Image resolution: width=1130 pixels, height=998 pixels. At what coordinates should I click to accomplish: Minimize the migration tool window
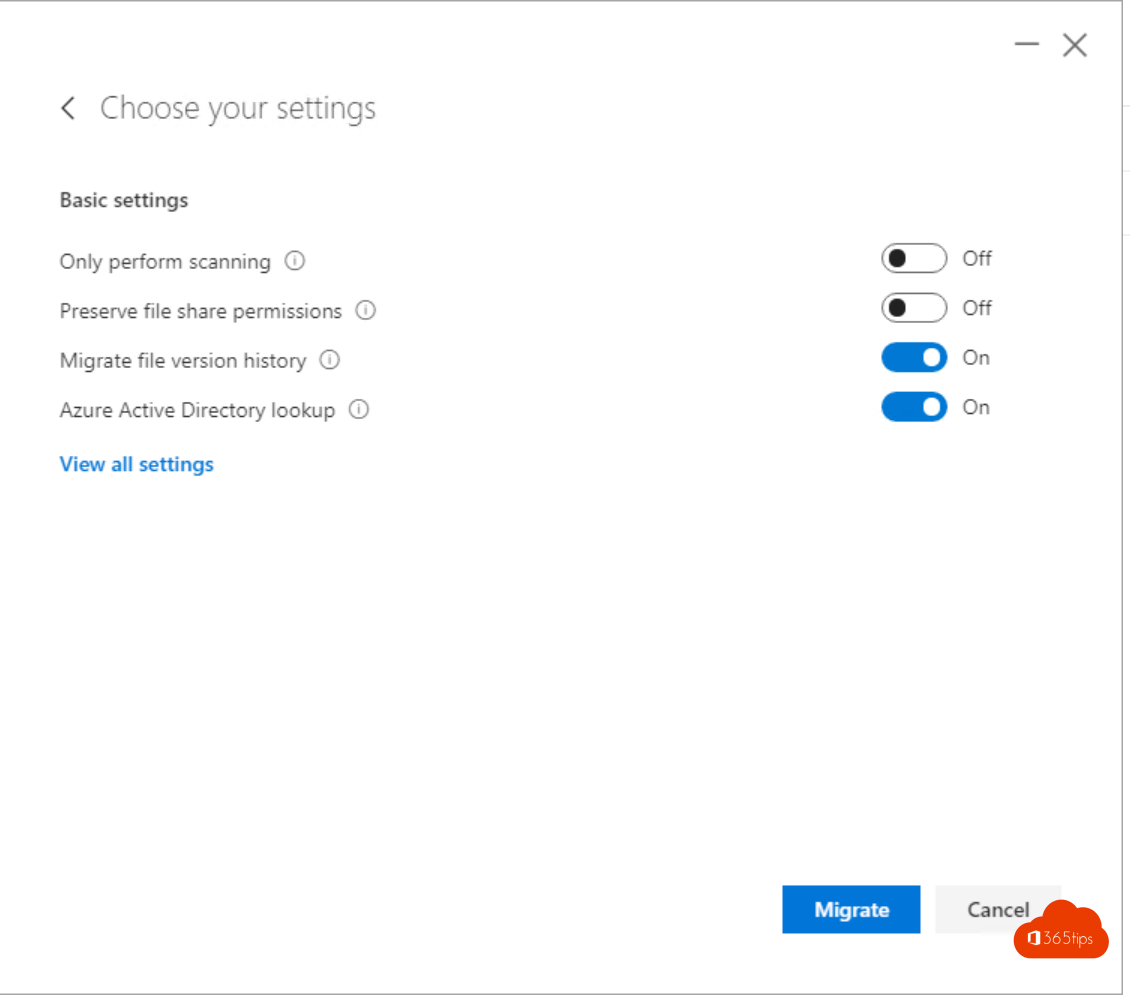tap(1026, 45)
